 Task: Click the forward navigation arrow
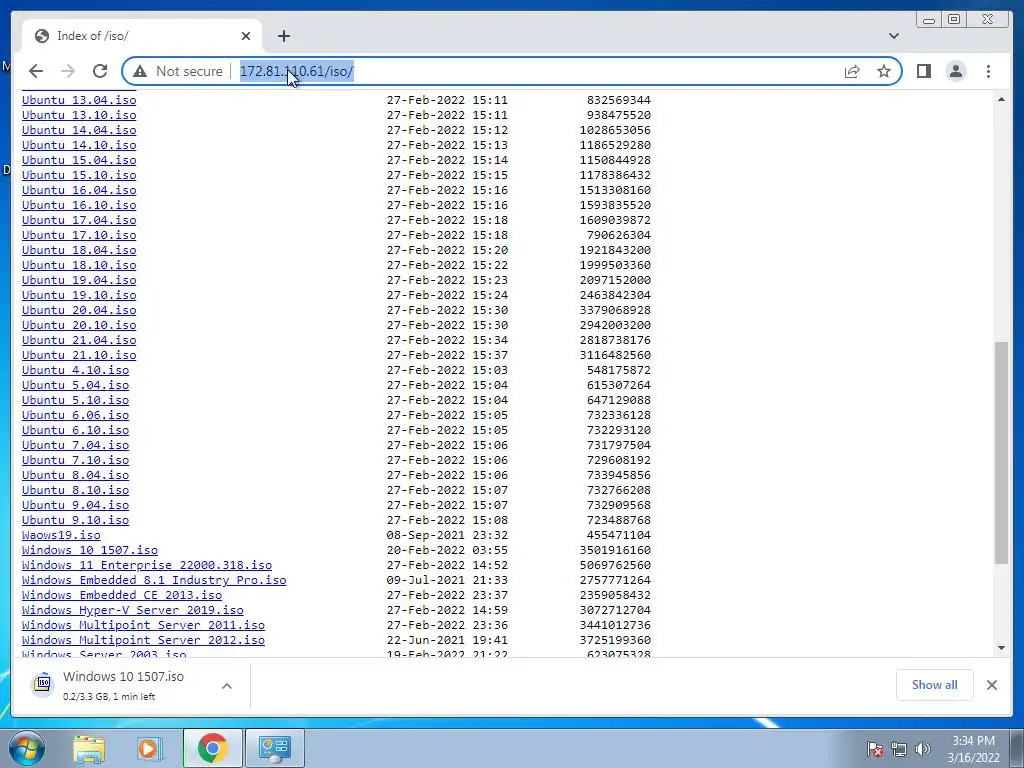click(68, 71)
